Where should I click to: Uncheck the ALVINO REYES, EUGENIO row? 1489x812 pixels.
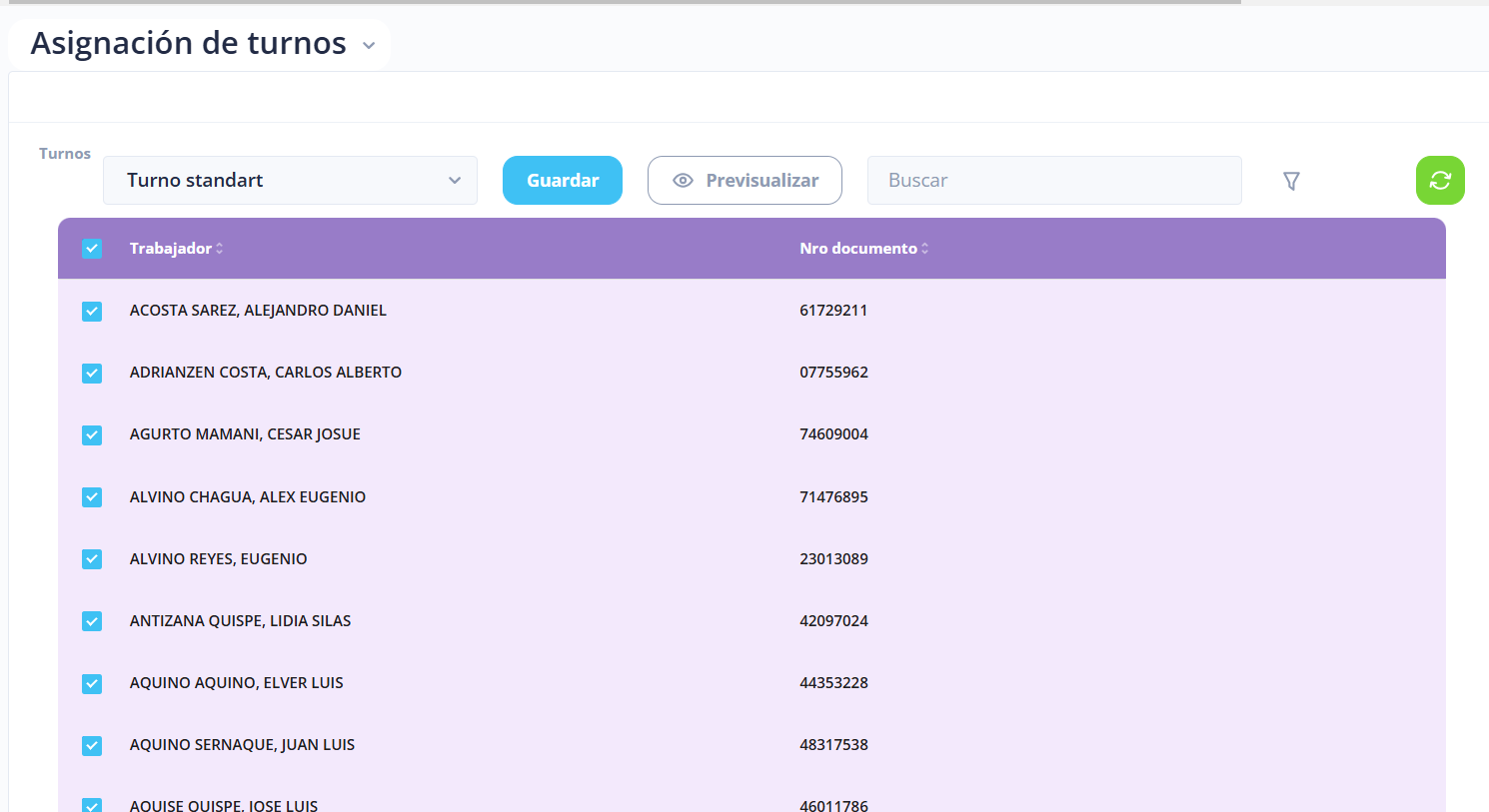pos(92,559)
